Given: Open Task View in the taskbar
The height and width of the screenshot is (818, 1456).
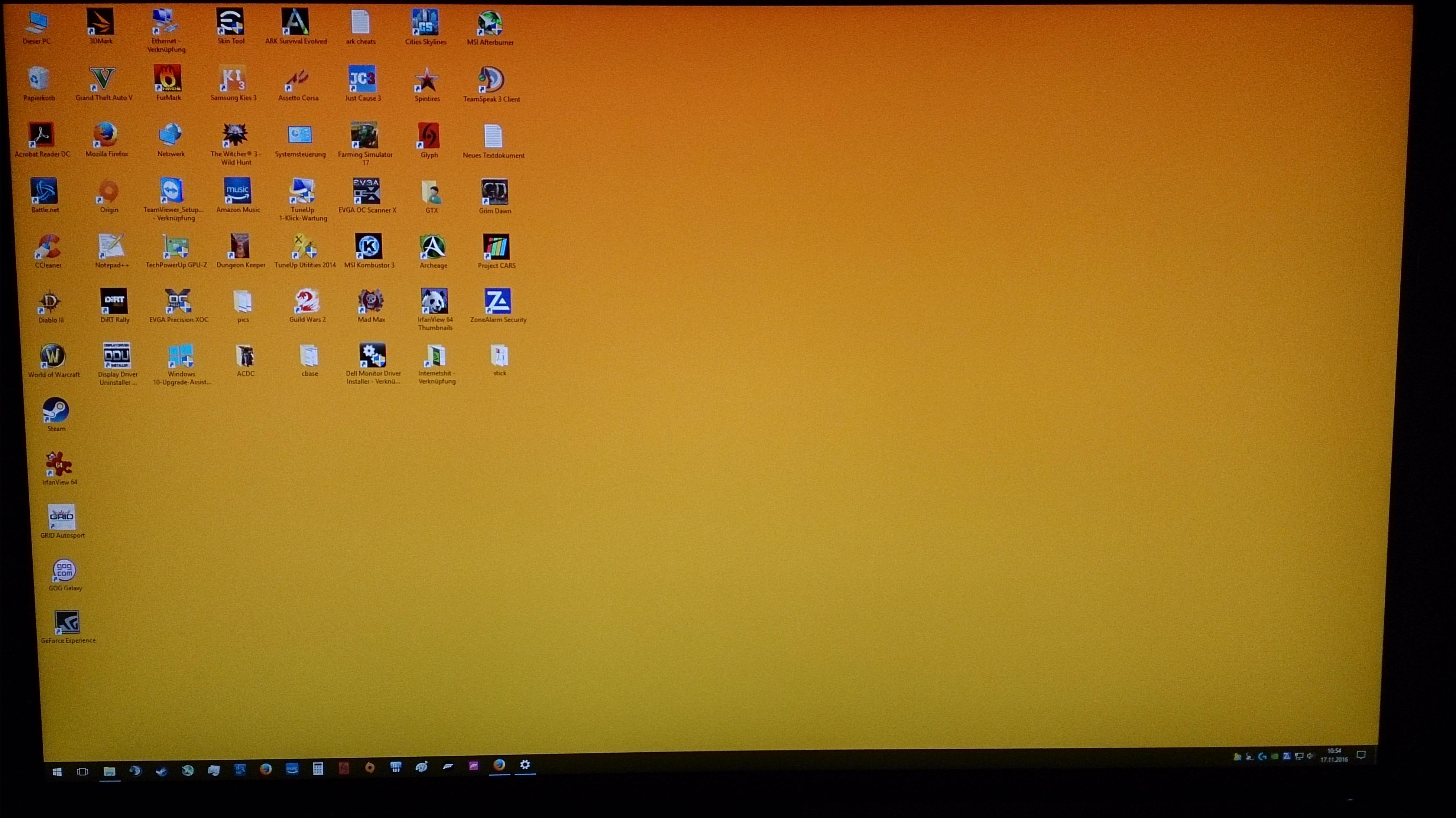Looking at the screenshot, I should pos(82,771).
